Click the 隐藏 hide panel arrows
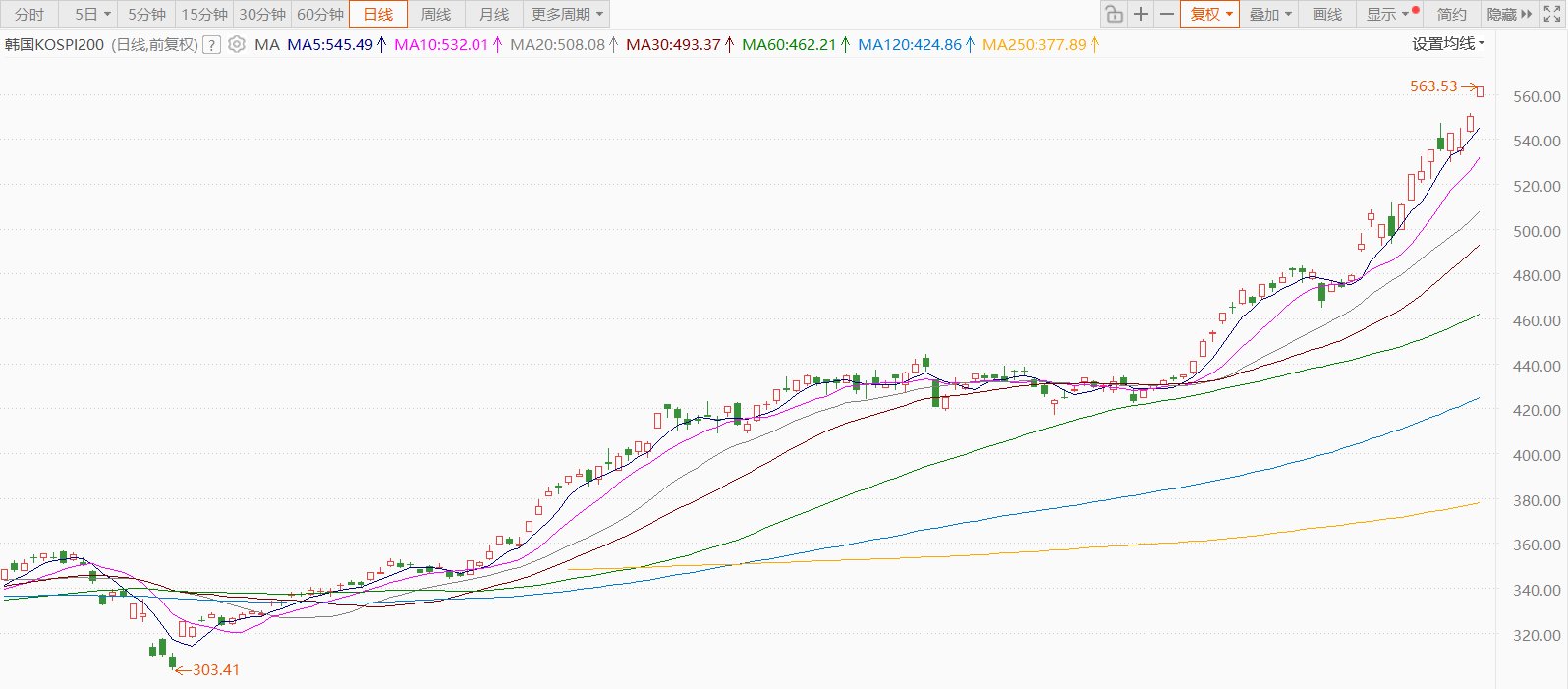The height and width of the screenshot is (689, 1568). click(x=1509, y=14)
